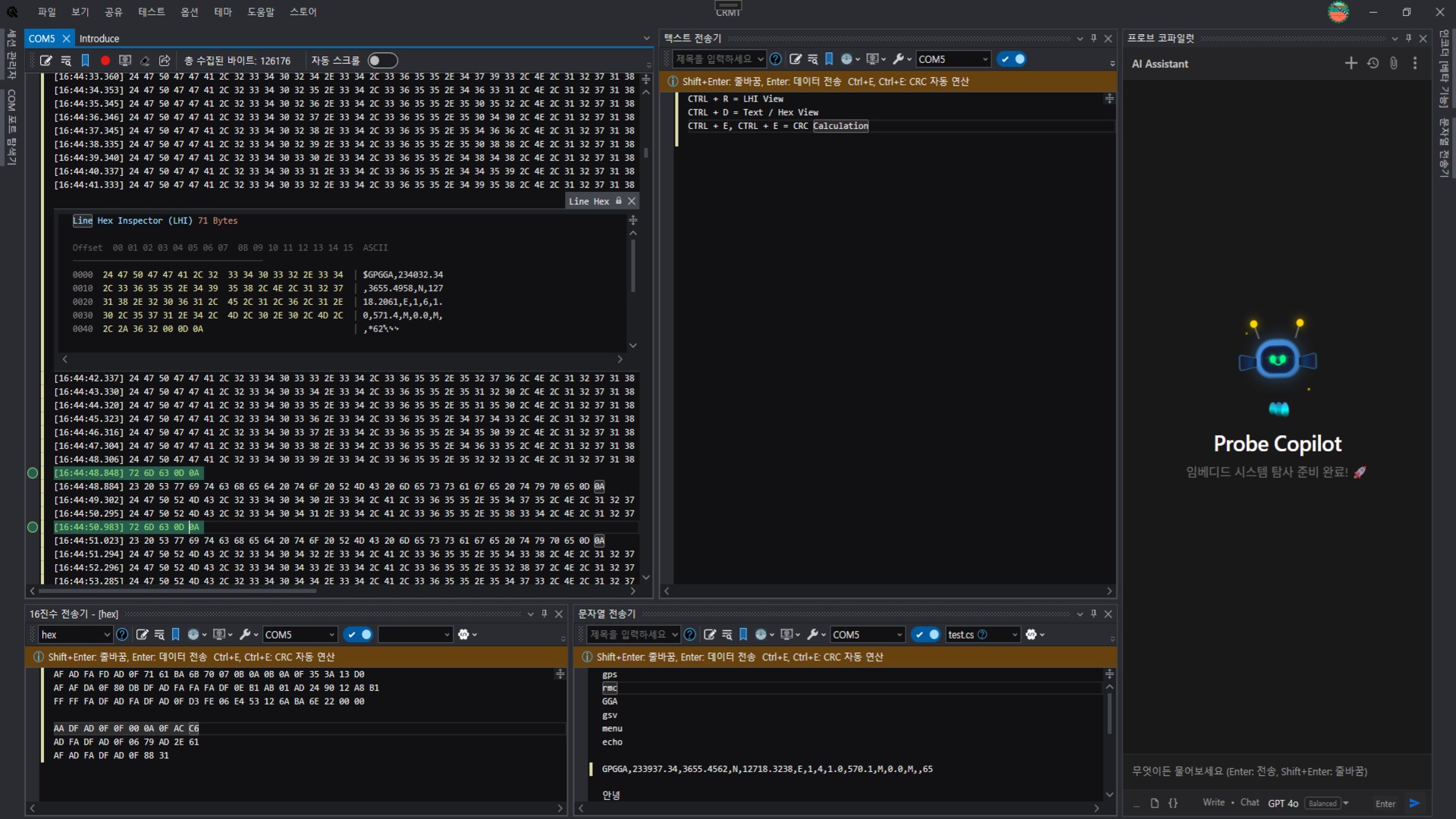The width and height of the screenshot is (1456, 819).
Task: Expand the test.cs dropdown in string sender
Action: [x=1015, y=635]
